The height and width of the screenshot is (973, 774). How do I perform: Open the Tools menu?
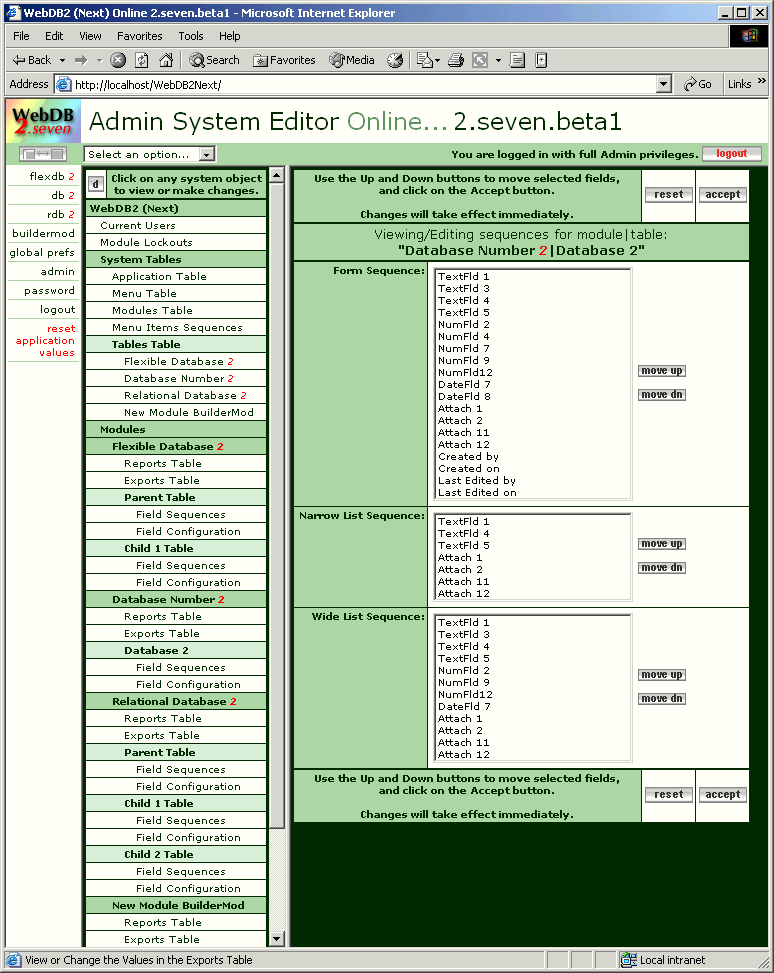click(191, 36)
